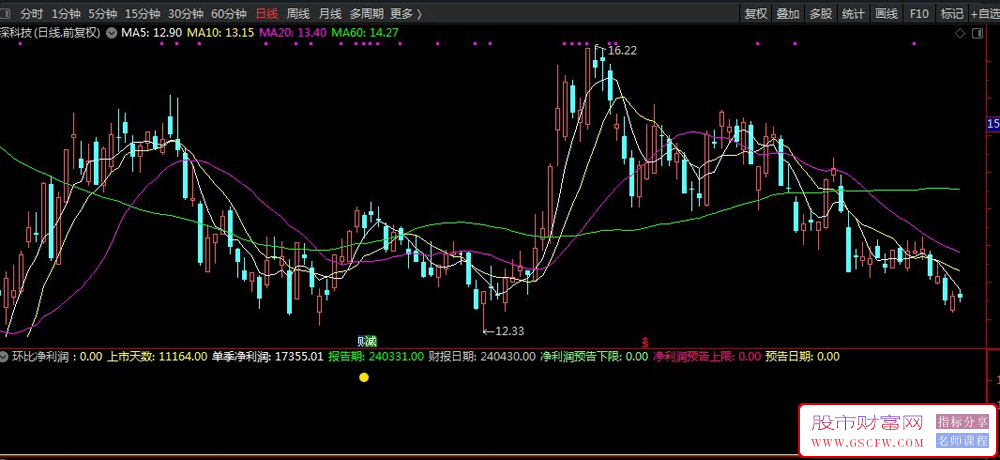
Task: Click the 指标分享 link in banner
Action: (962, 422)
